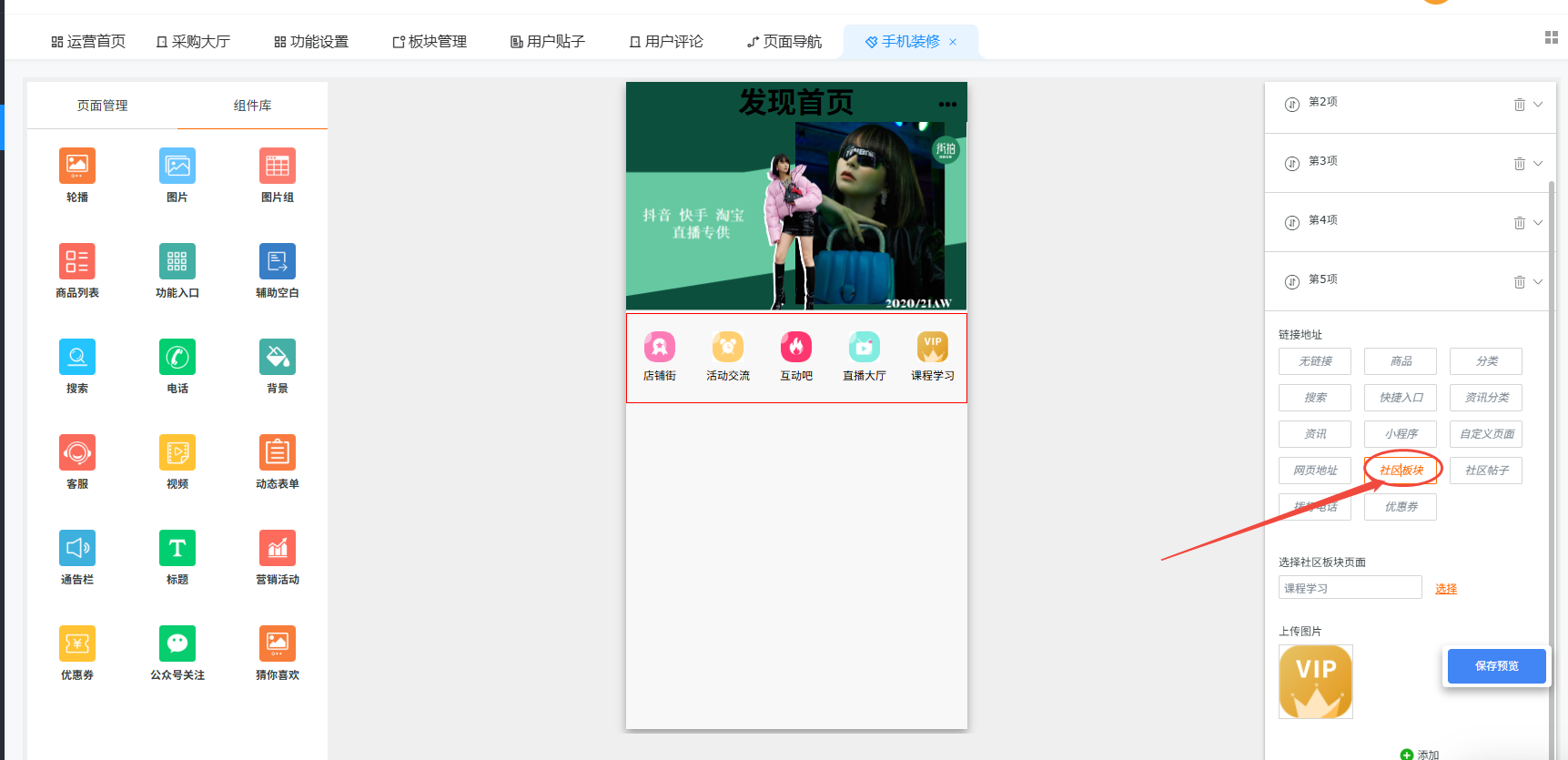Choose 小程序 as link address type
The width and height of the screenshot is (1568, 760).
1401,434
